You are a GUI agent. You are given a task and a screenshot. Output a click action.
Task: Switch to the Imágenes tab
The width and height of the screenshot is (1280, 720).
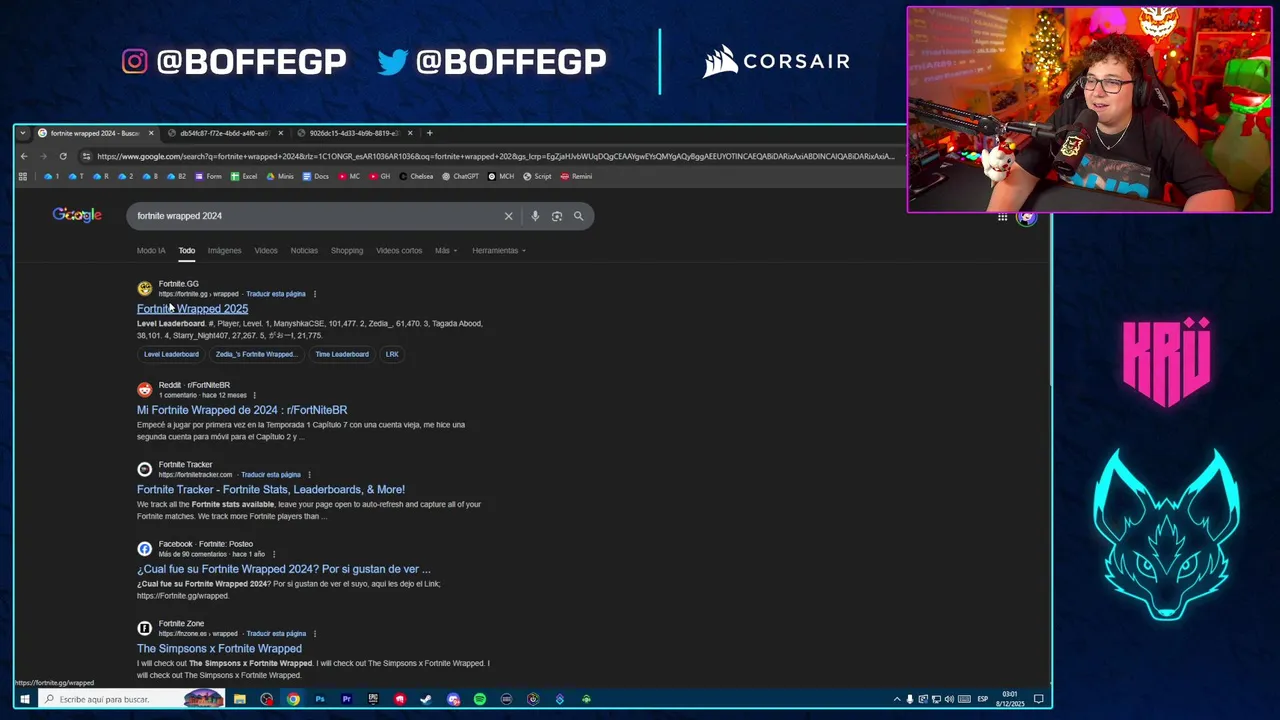point(224,251)
